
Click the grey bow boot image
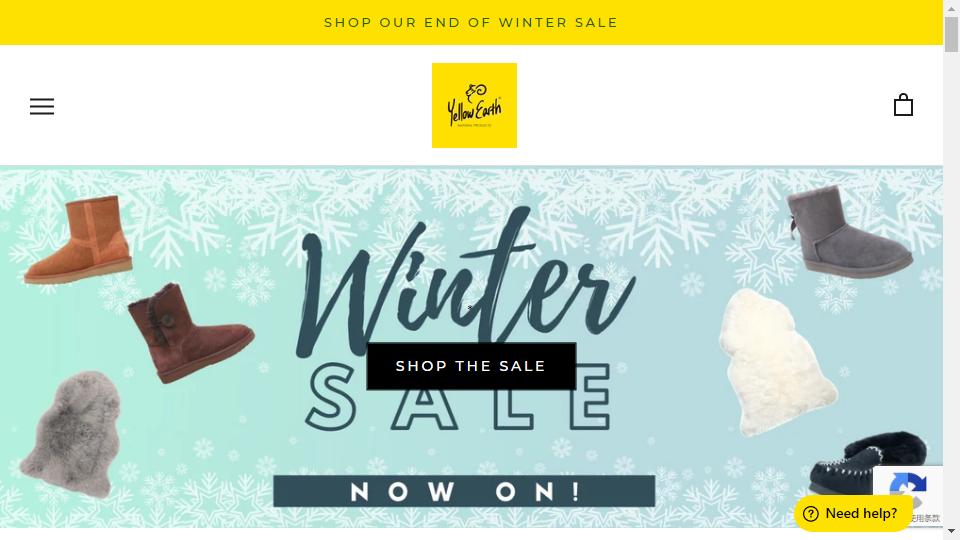pos(847,230)
